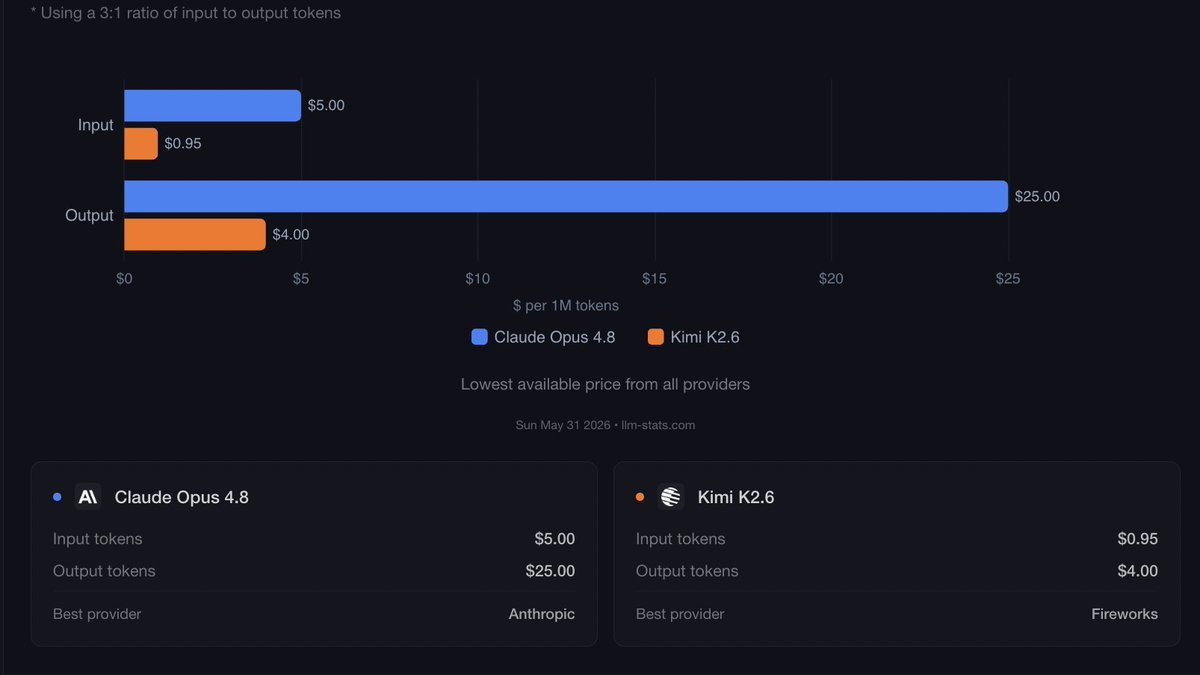Toggle Claude Opus 4.8 legend entry
The width and height of the screenshot is (1200, 675).
coord(544,337)
